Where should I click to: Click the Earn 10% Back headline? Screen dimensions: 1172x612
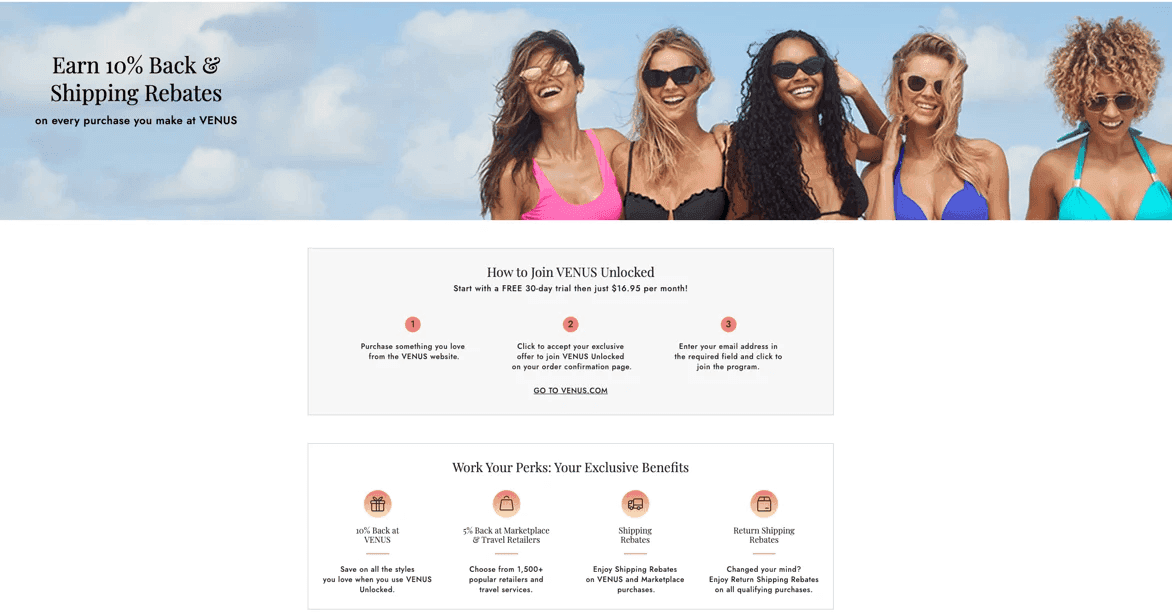tap(136, 79)
